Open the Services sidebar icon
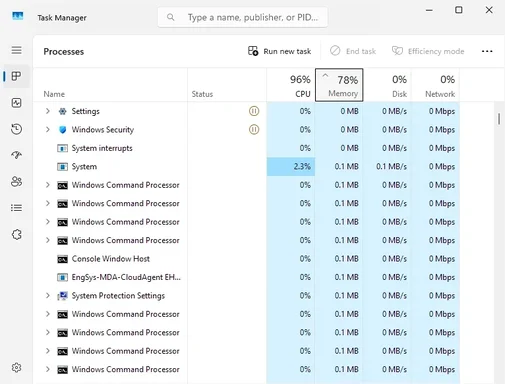This screenshot has height=384, width=505. [x=16, y=235]
